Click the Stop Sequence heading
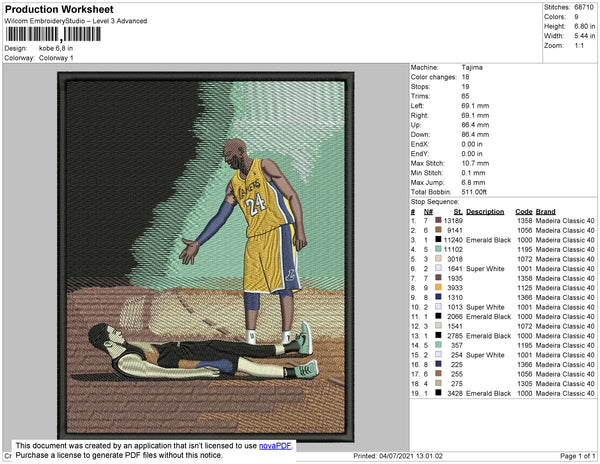Image resolution: width=600 pixels, height=464 pixels. [x=435, y=202]
